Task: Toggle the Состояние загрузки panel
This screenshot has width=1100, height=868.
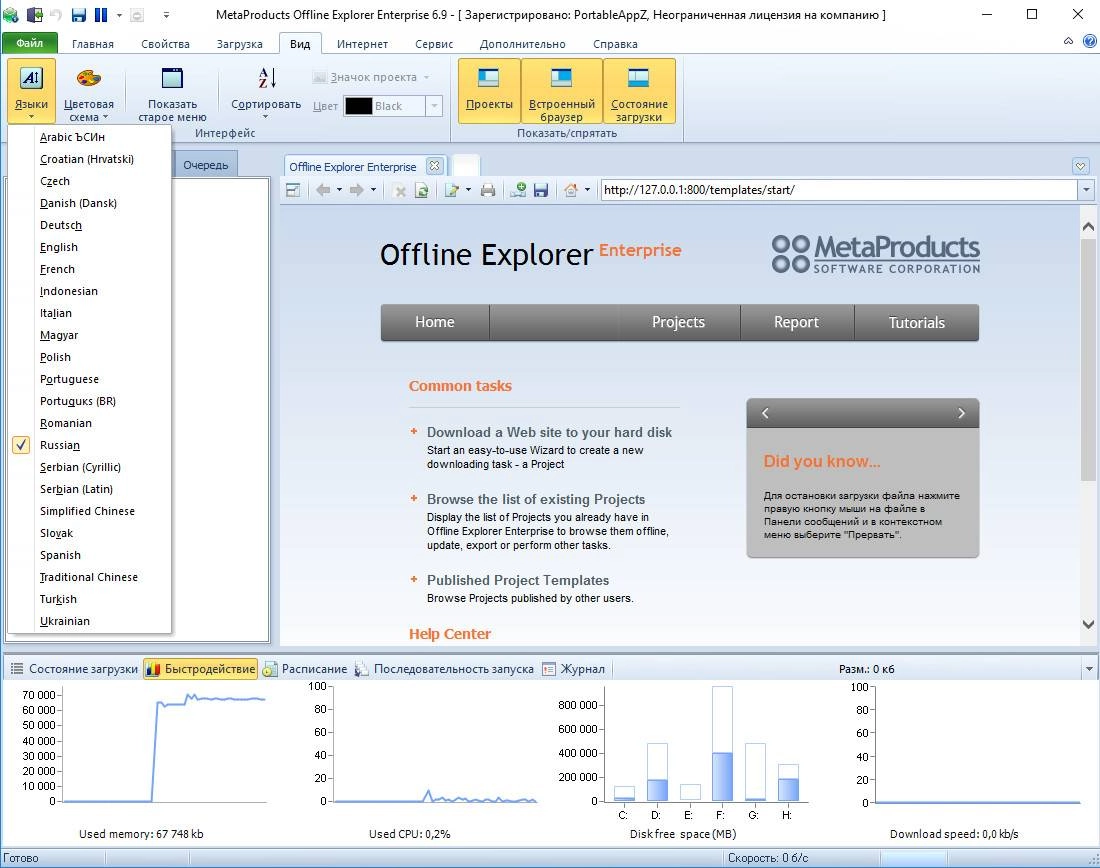Action: pyautogui.click(x=638, y=91)
